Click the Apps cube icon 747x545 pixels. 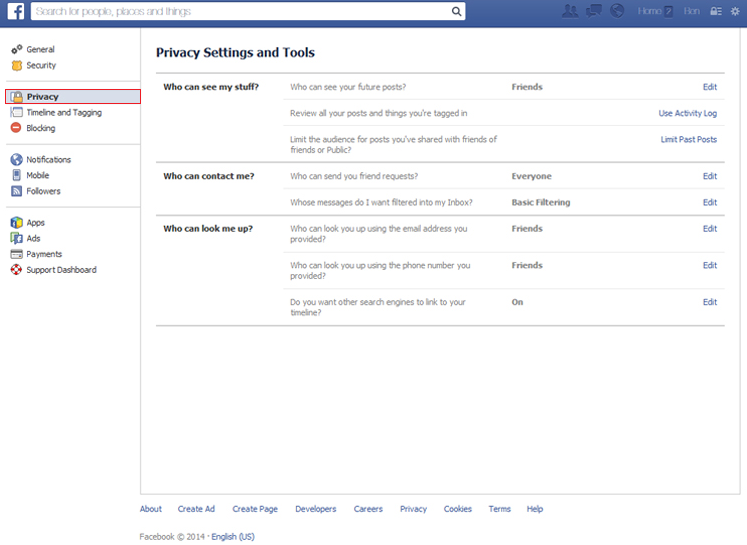(17, 222)
